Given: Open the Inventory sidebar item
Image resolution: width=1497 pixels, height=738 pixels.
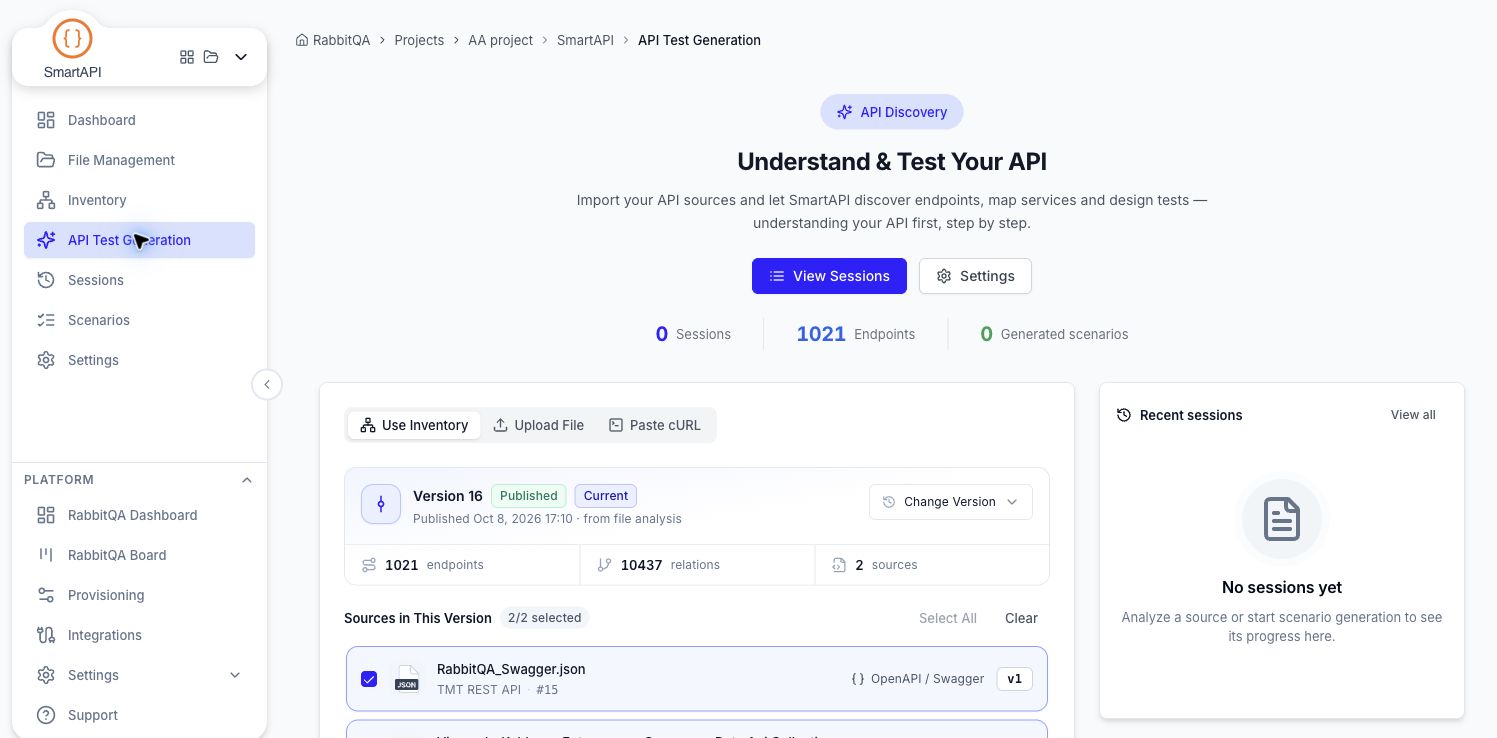Looking at the screenshot, I should pos(139,200).
